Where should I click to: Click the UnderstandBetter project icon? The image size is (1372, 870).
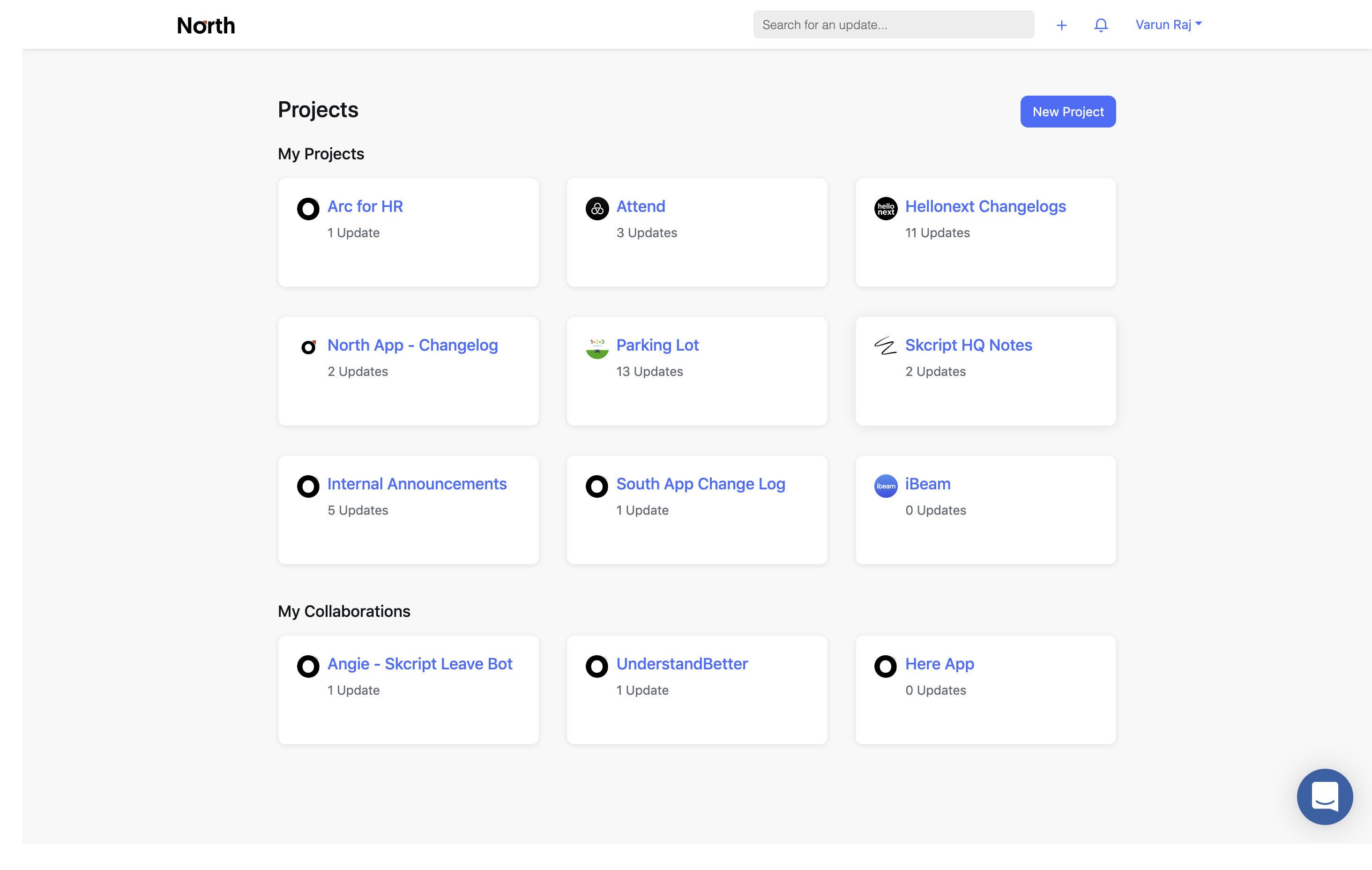point(597,666)
